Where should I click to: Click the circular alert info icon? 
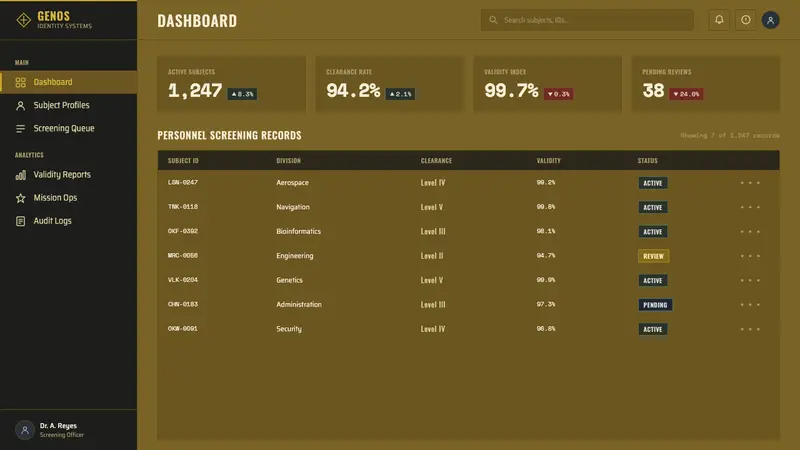(x=745, y=20)
